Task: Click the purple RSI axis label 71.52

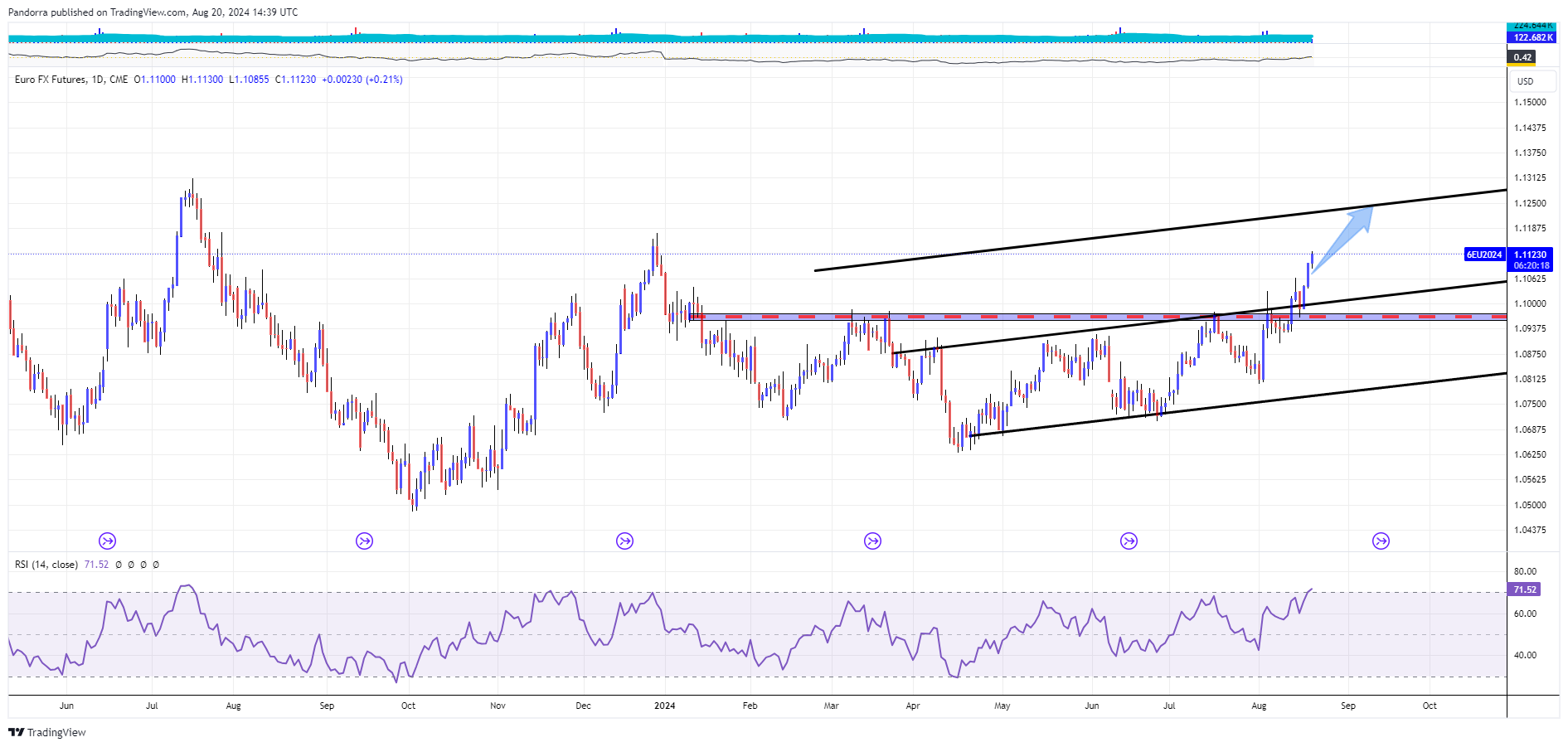Action: pyautogui.click(x=1525, y=589)
